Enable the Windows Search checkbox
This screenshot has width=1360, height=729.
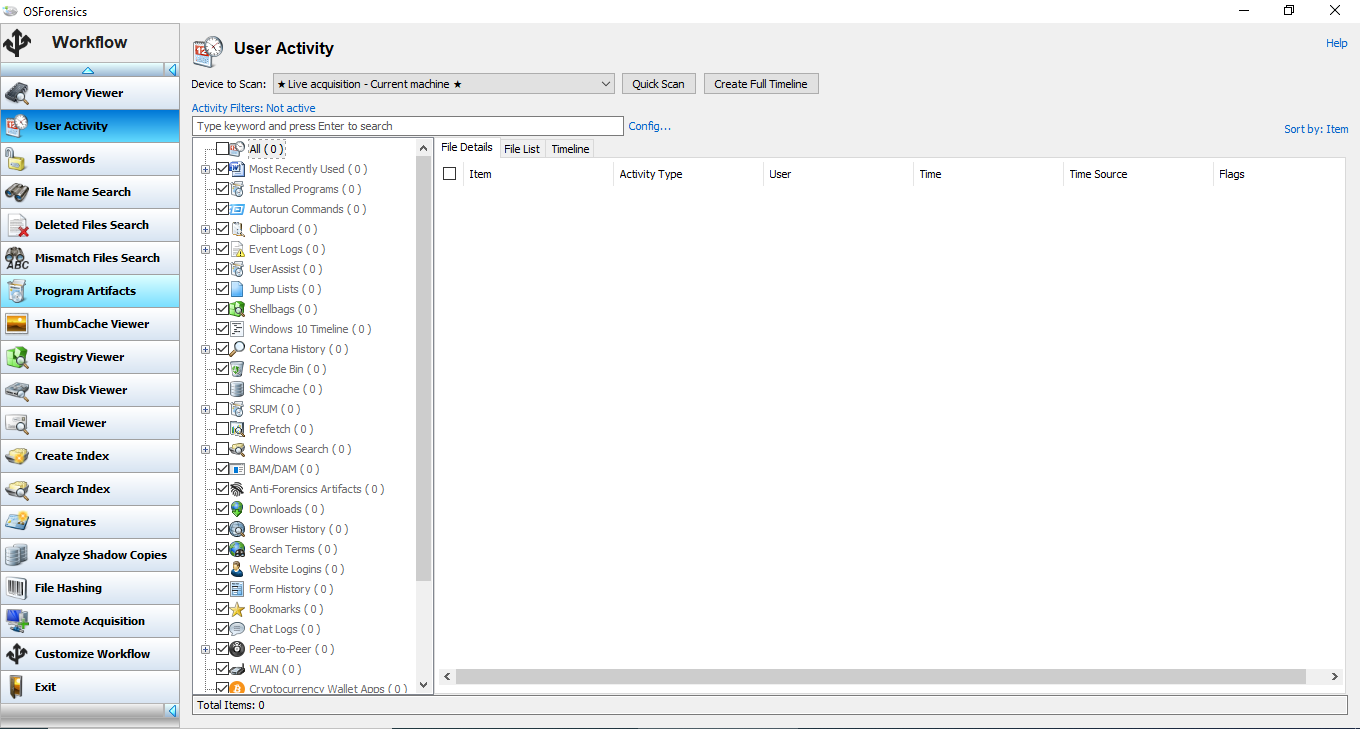click(222, 449)
